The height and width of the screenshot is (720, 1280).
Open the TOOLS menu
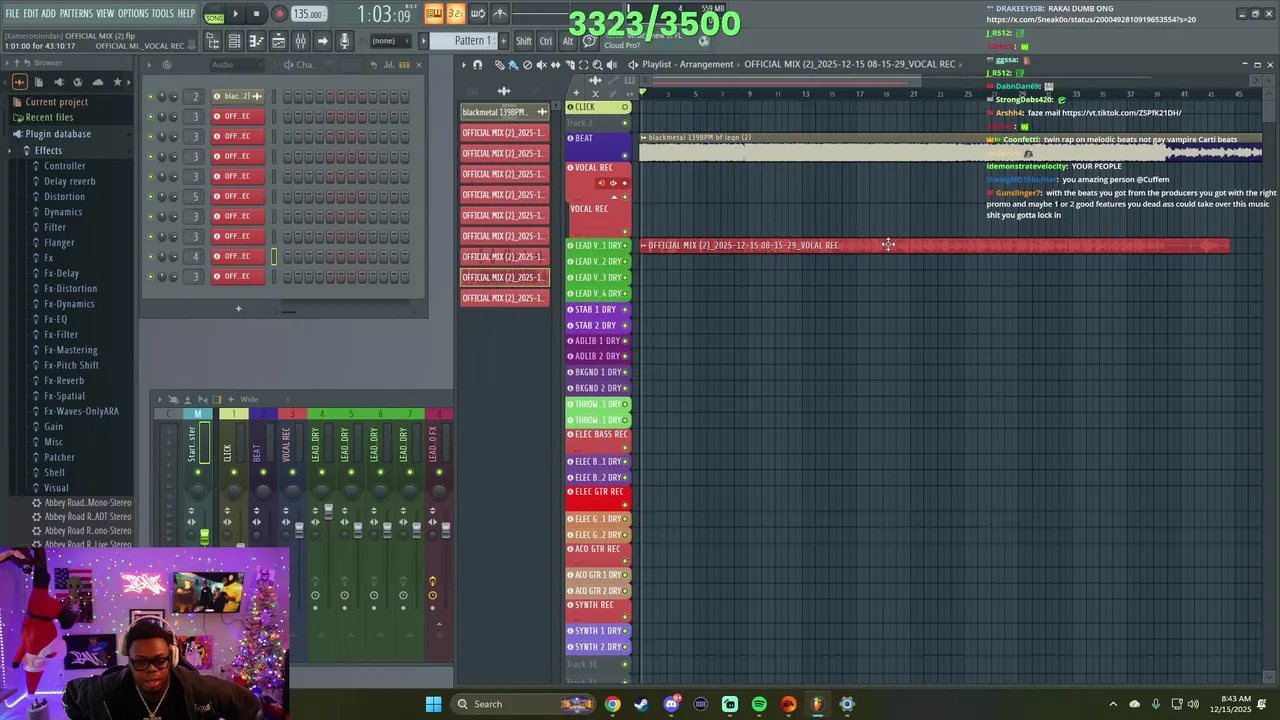[163, 13]
